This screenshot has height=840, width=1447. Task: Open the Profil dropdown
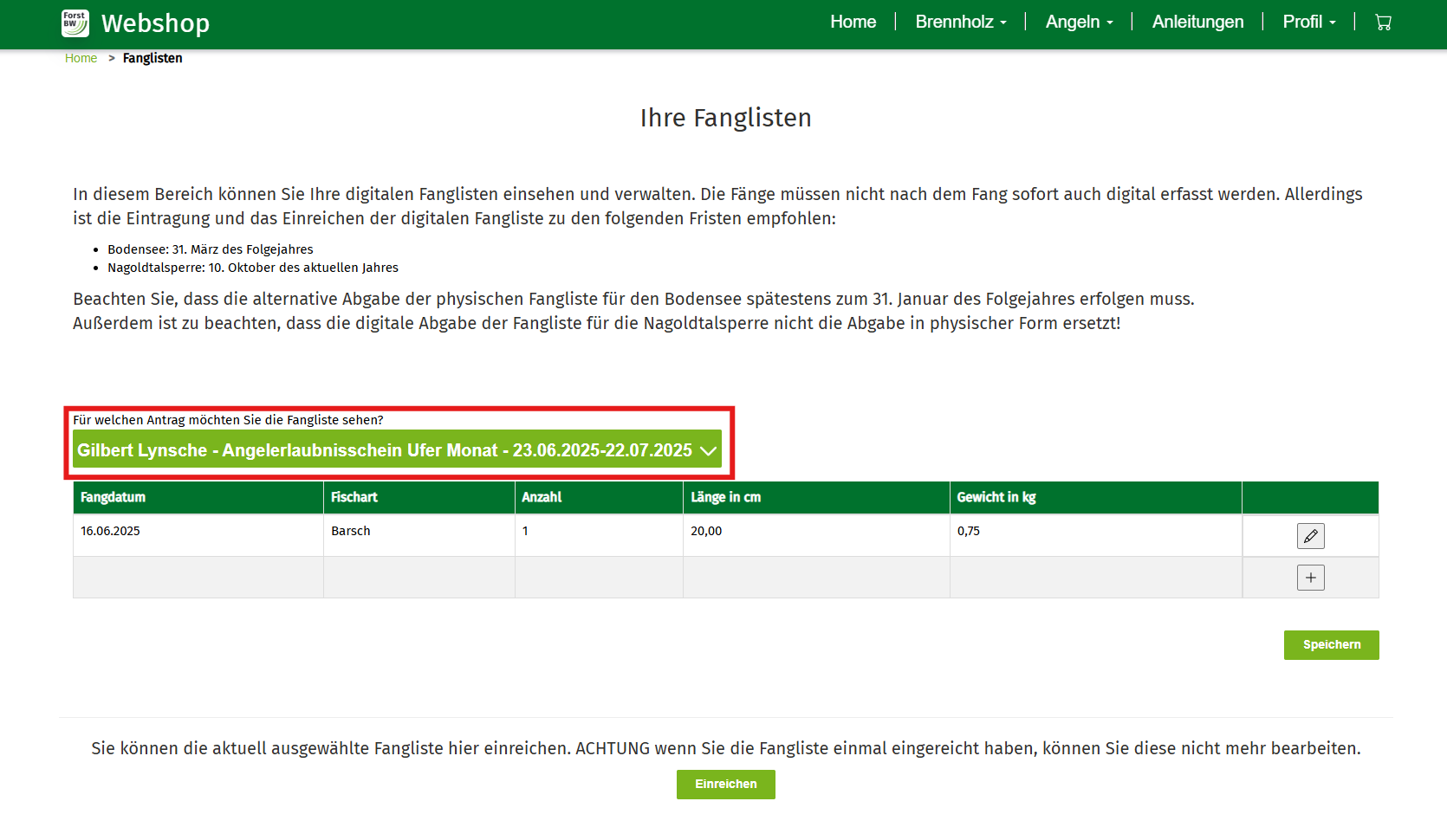[1308, 23]
